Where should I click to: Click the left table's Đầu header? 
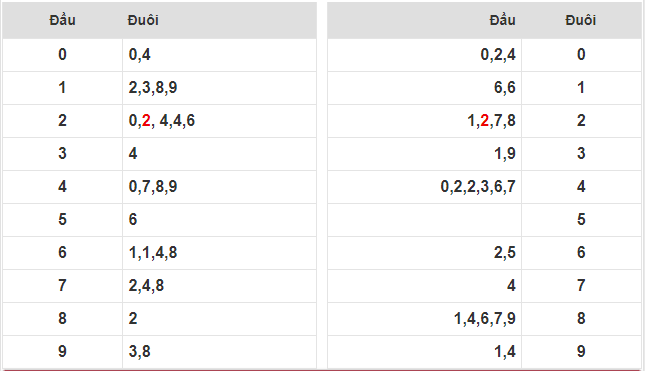coord(62,20)
